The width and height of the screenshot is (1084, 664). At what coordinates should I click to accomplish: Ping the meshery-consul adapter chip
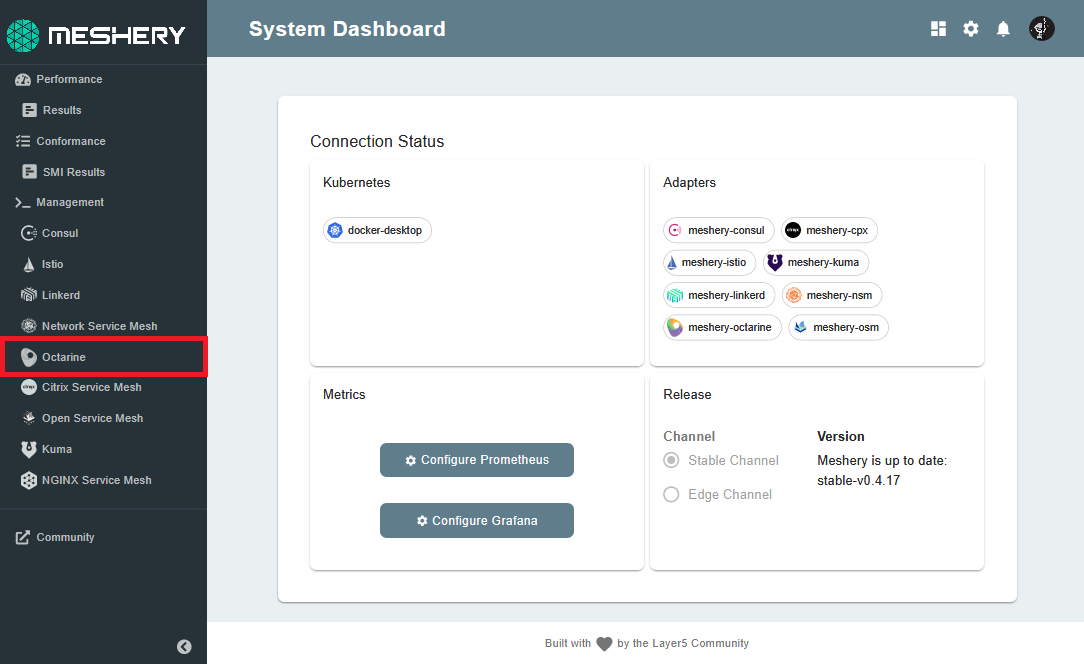pos(717,231)
